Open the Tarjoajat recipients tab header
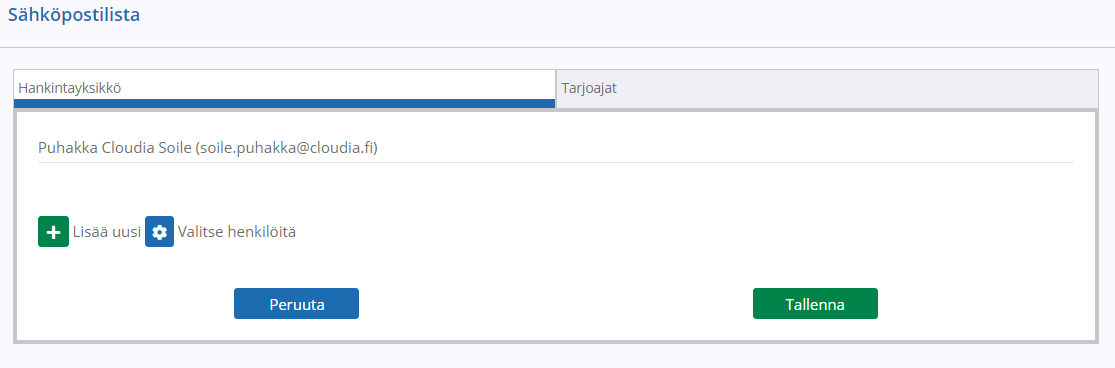The image size is (1115, 368). [827, 89]
